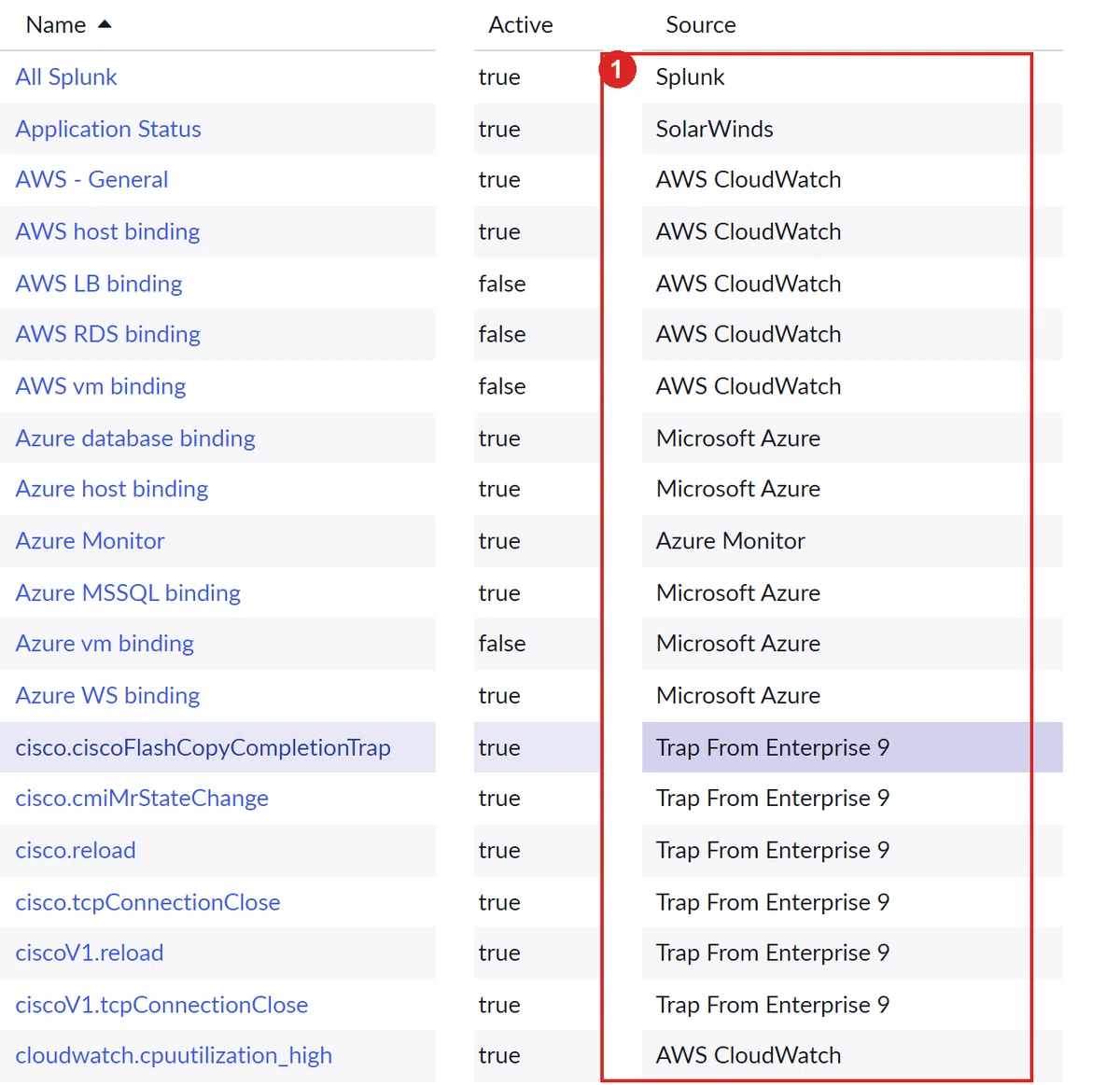Open the All Splunk rule

66,77
